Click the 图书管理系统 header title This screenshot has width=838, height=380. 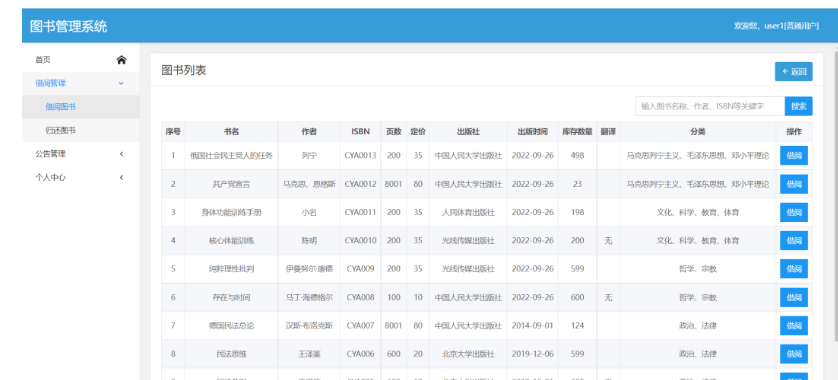tap(68, 26)
